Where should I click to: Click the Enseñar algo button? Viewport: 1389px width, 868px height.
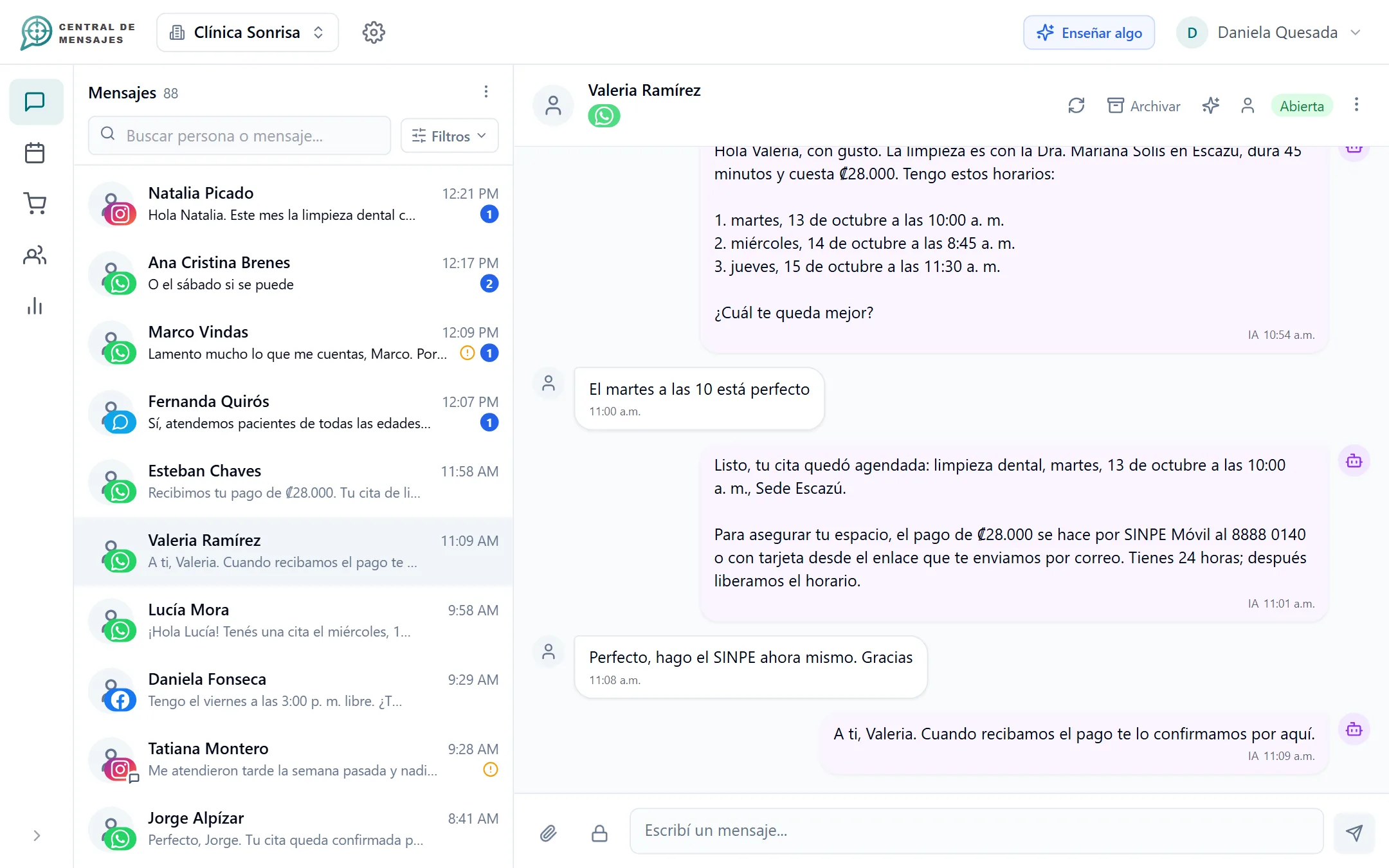[1089, 32]
